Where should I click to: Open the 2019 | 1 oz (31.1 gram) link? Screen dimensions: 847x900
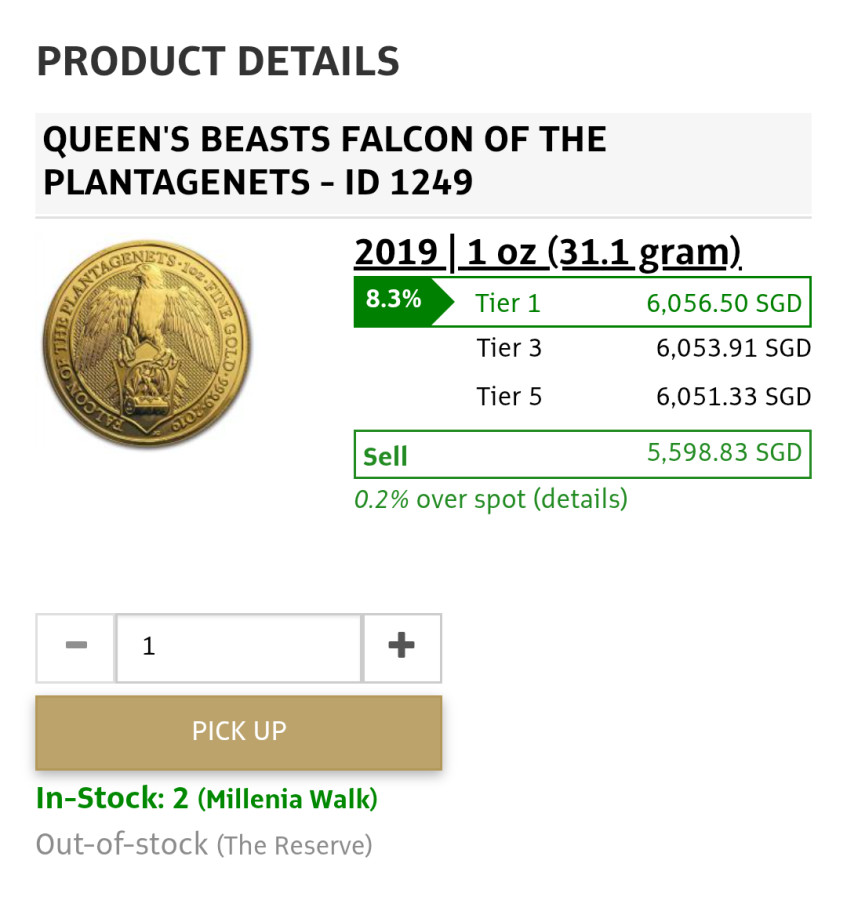(x=547, y=253)
